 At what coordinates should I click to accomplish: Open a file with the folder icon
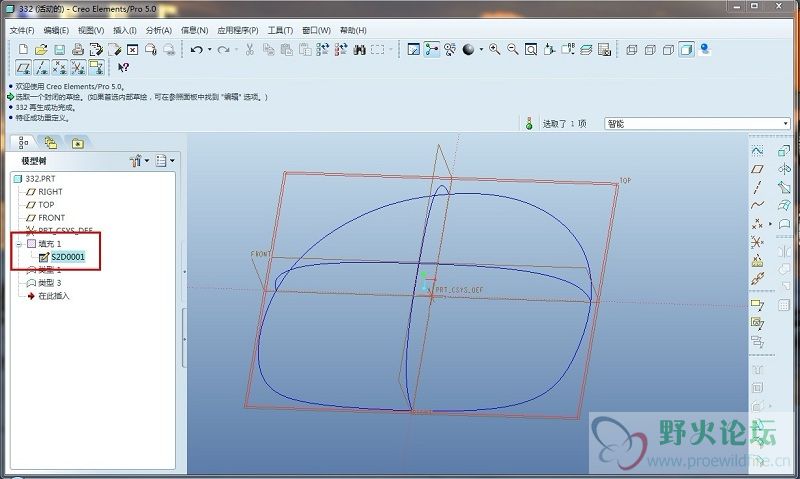[41, 49]
